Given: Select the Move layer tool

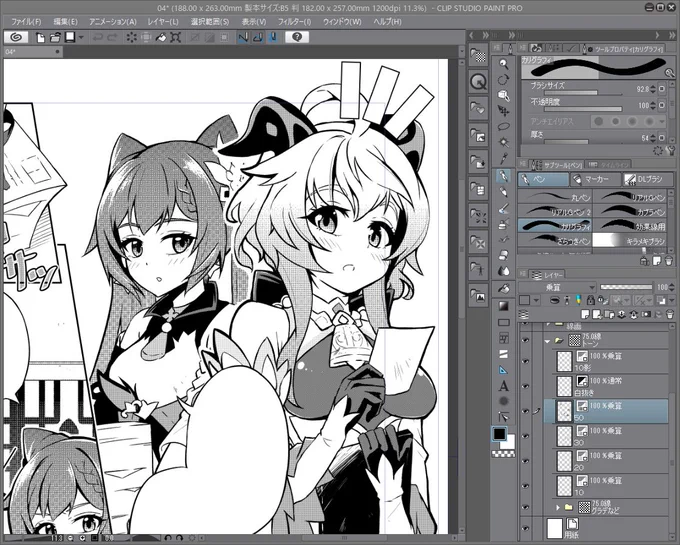Looking at the screenshot, I should [x=503, y=111].
